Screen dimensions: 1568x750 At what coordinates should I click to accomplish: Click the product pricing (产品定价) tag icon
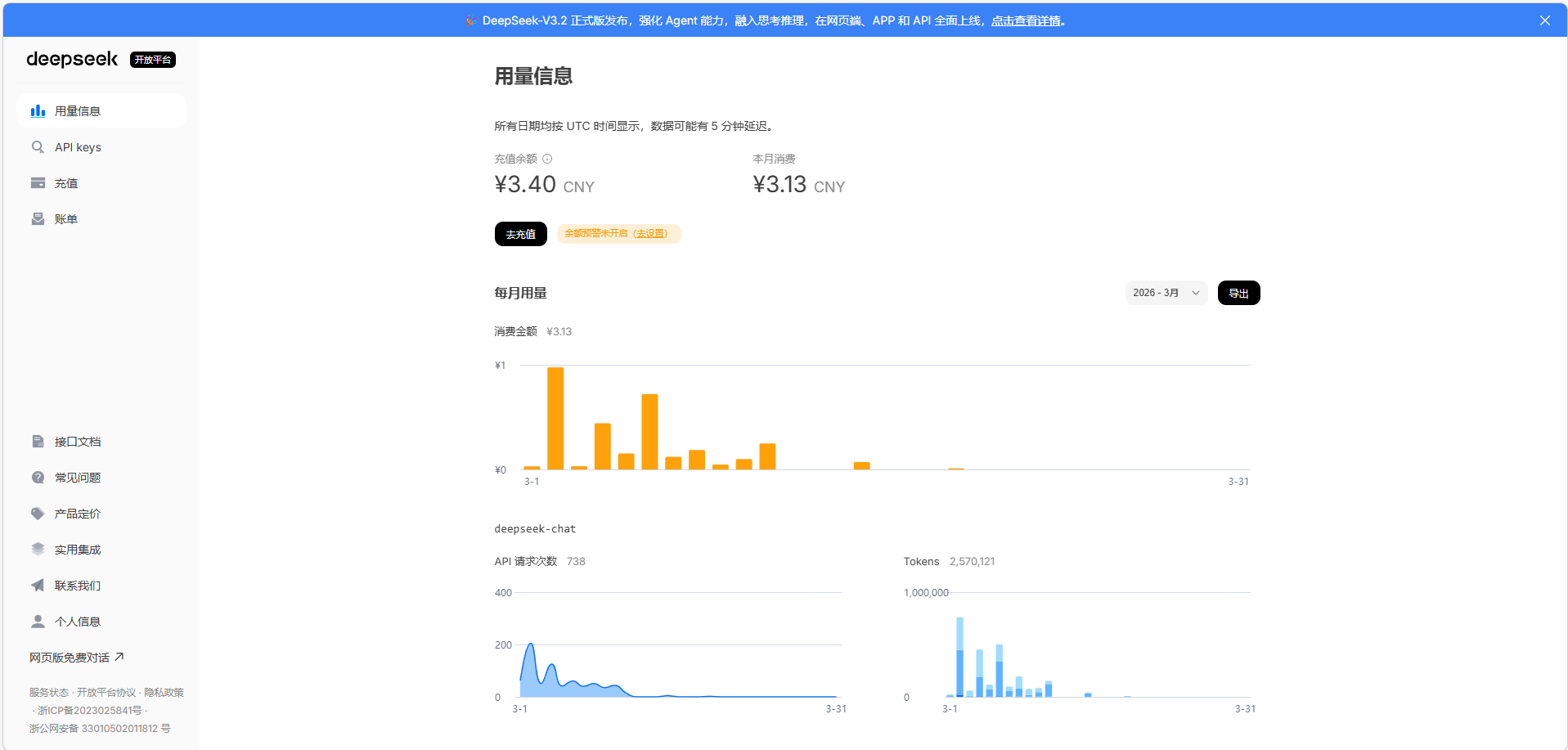(38, 514)
